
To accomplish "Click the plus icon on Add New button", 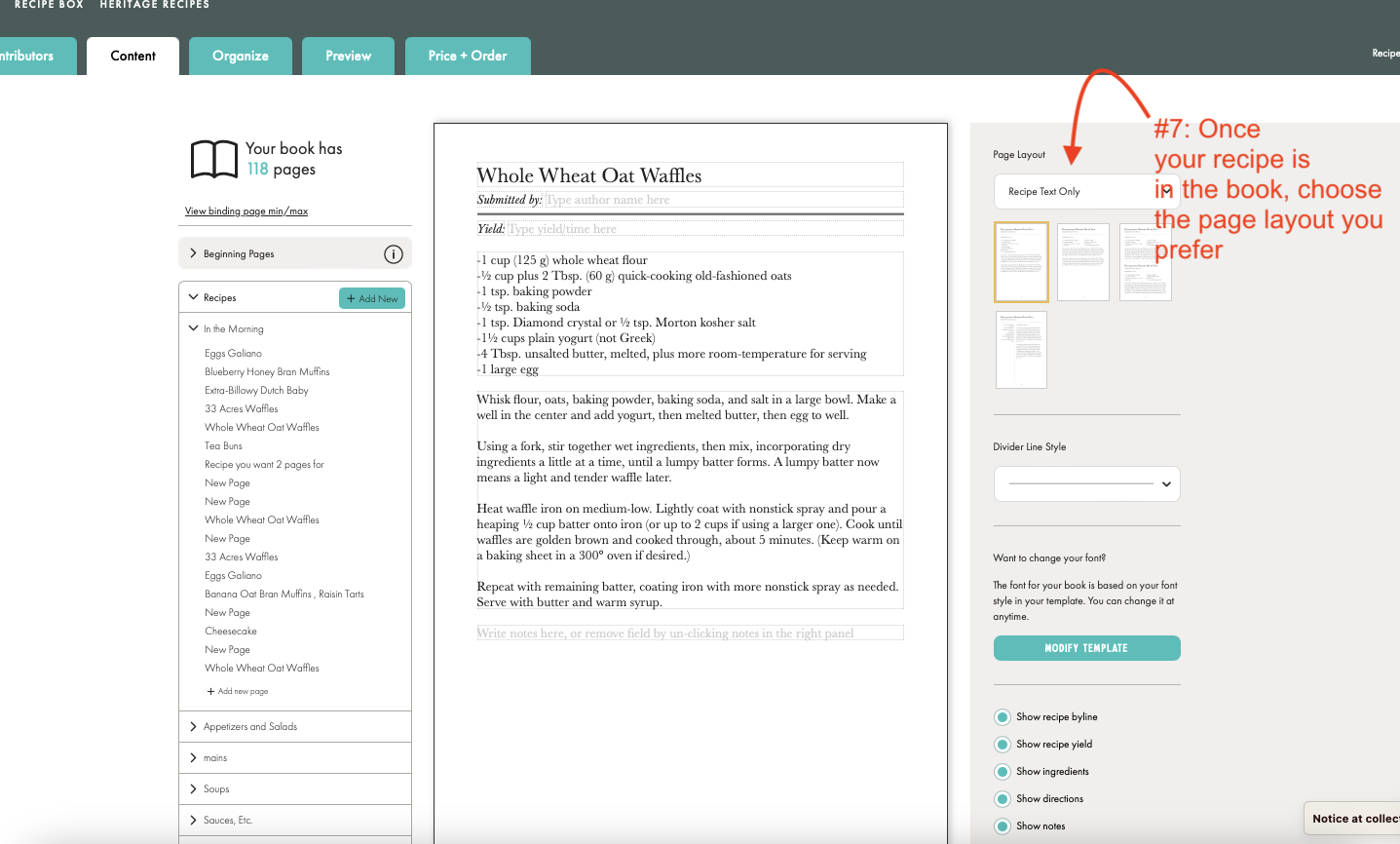I will point(353,297).
